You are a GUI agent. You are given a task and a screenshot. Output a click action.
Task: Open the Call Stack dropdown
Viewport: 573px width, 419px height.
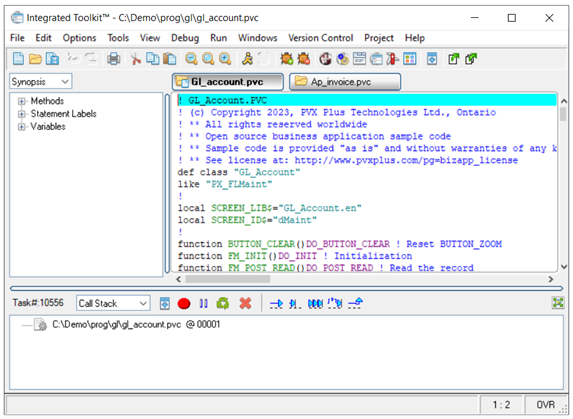pos(113,303)
